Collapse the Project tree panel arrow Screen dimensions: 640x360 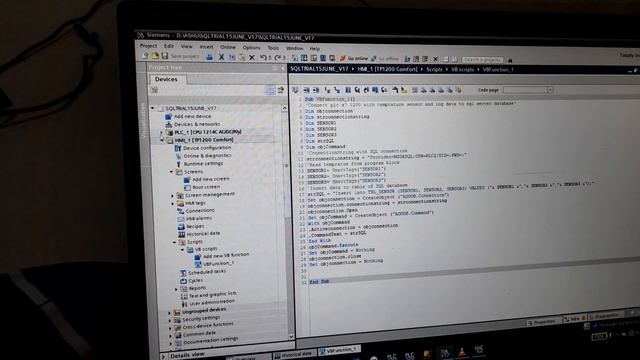[x=282, y=69]
